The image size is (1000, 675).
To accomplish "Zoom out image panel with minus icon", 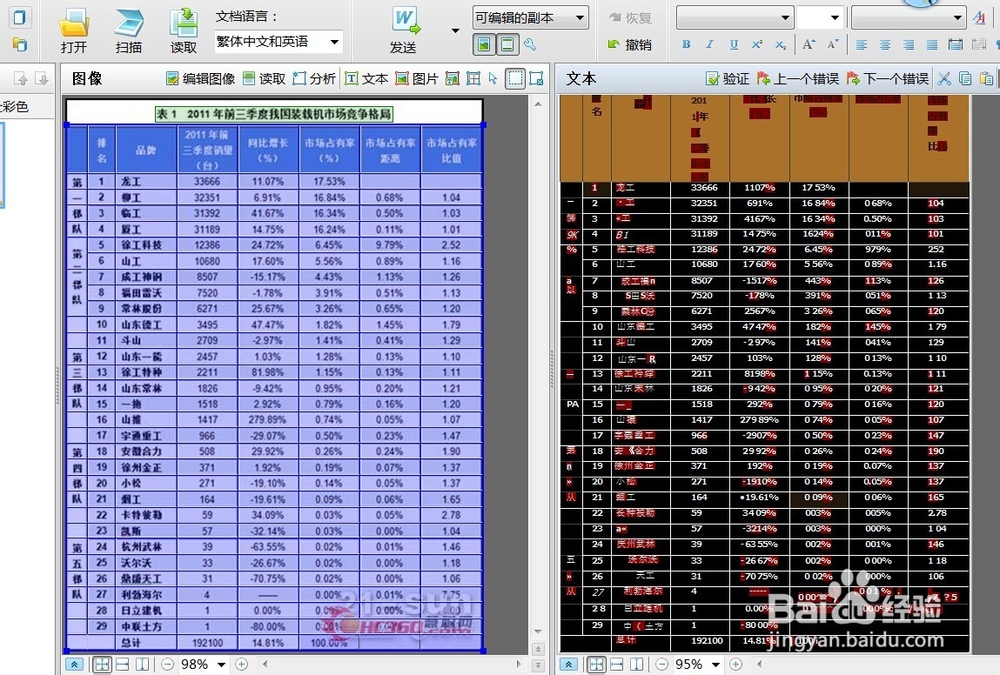I will click(167, 664).
